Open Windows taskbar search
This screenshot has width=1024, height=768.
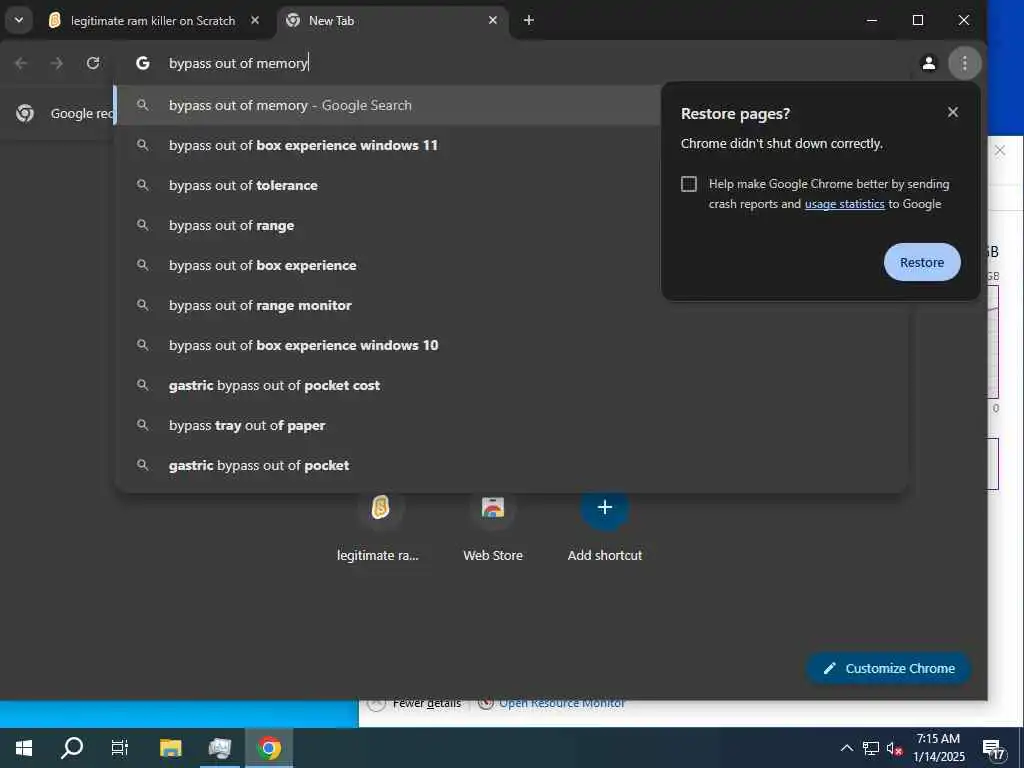click(x=72, y=748)
